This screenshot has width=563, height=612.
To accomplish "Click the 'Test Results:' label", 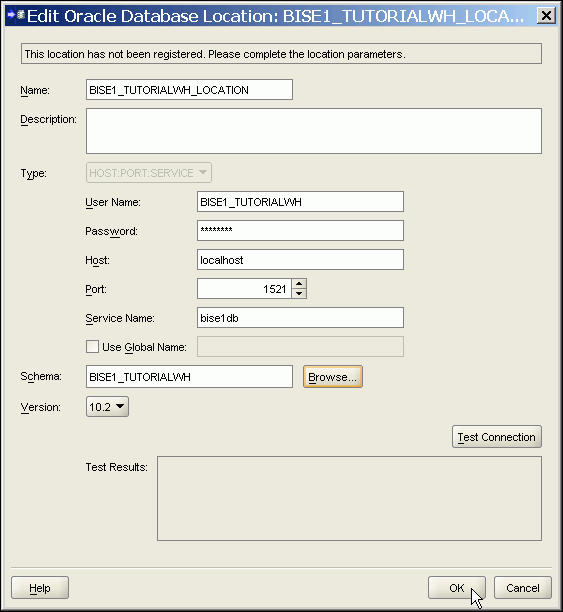I will click(x=116, y=467).
